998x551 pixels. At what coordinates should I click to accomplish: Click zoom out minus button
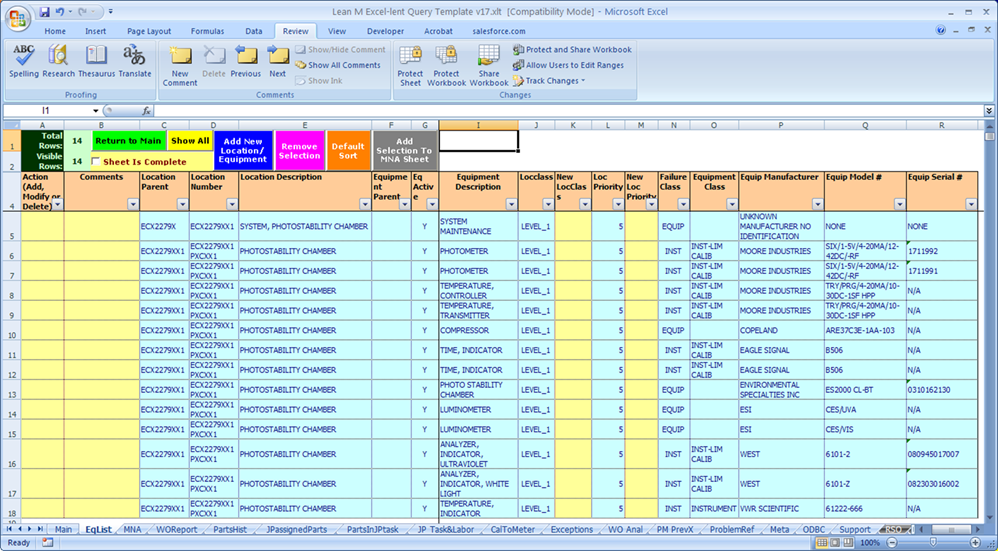891,543
